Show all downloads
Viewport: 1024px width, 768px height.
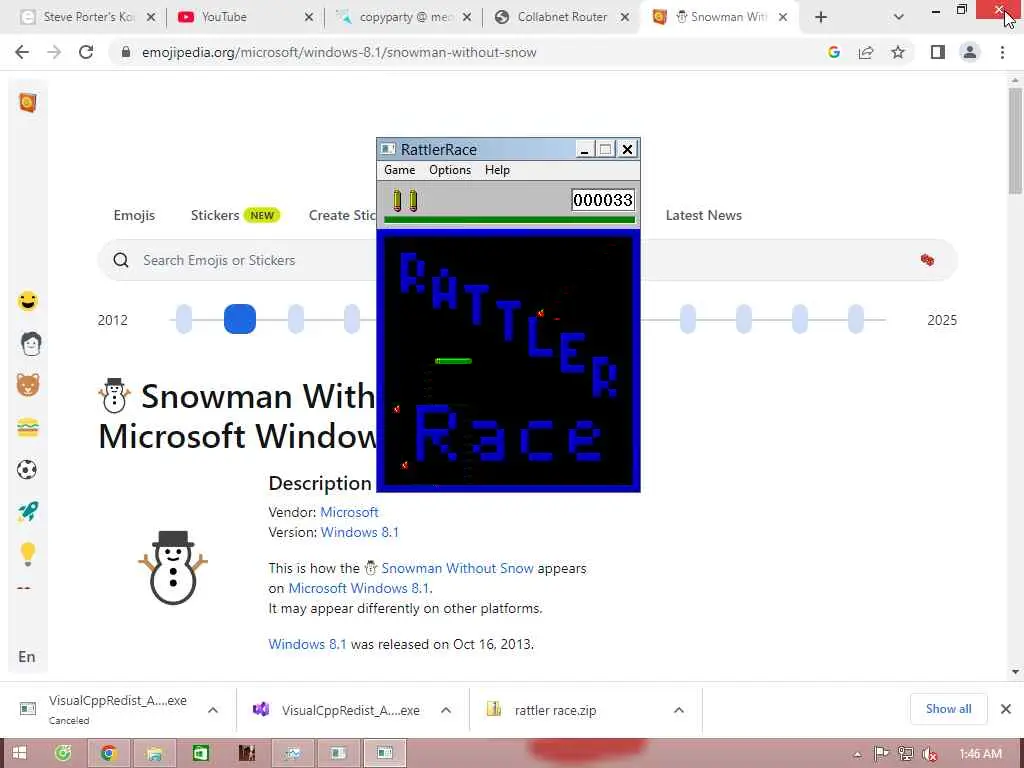pos(948,709)
